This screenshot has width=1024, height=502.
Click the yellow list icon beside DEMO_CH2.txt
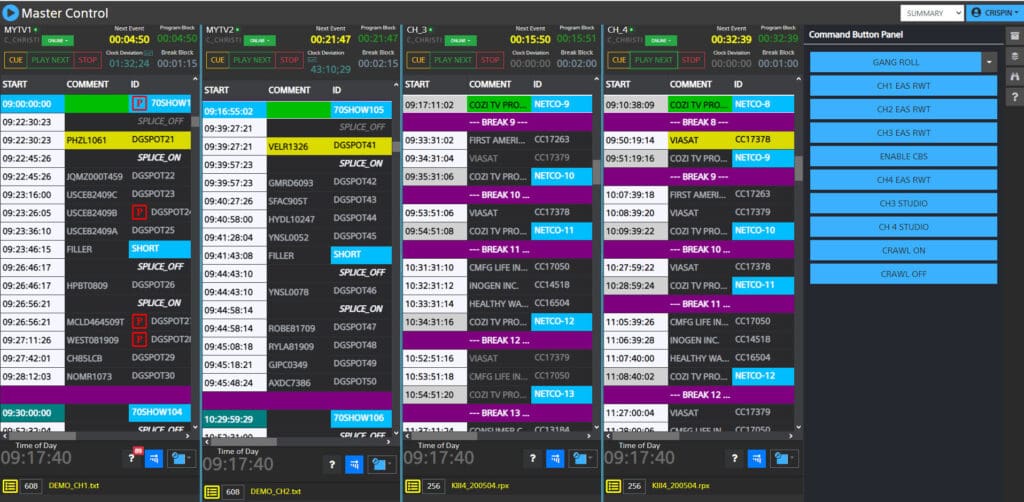coord(212,492)
